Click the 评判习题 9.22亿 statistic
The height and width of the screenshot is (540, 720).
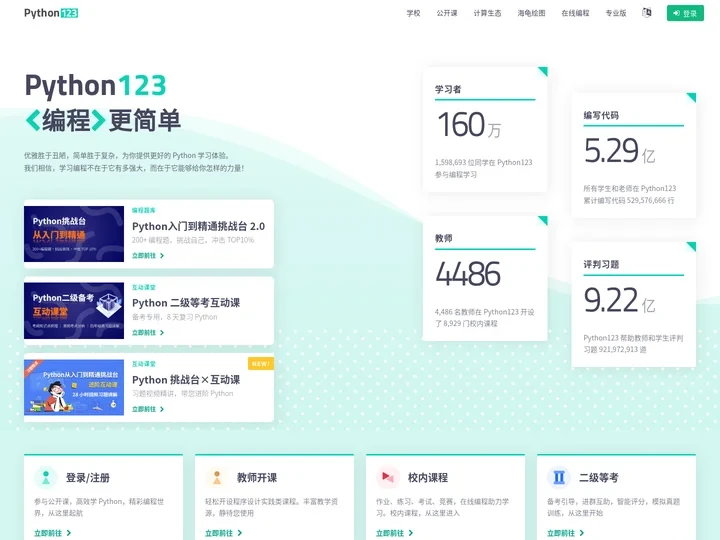point(634,304)
